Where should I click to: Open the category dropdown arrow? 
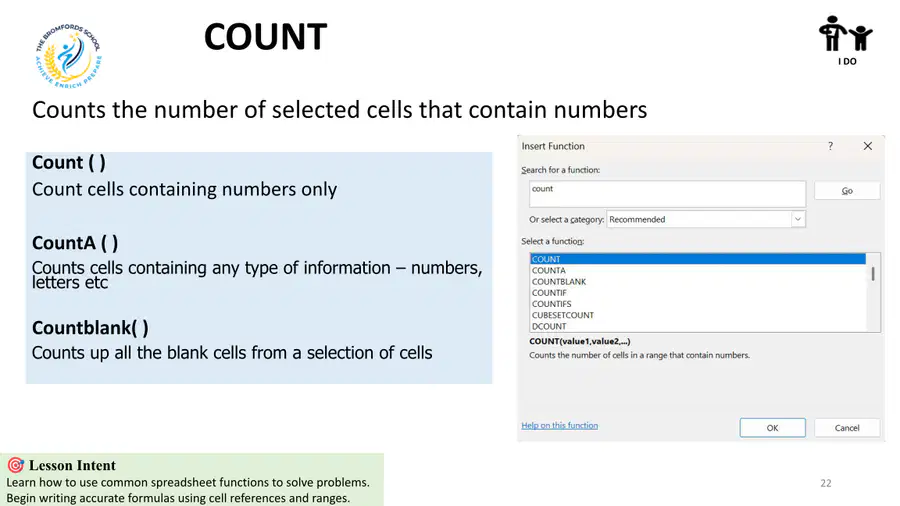798,219
